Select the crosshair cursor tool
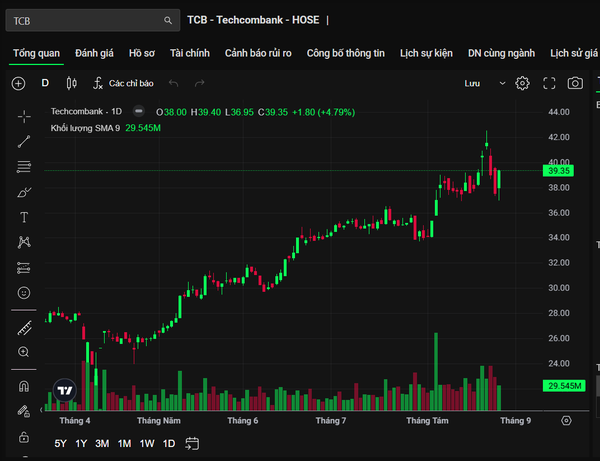 24,116
